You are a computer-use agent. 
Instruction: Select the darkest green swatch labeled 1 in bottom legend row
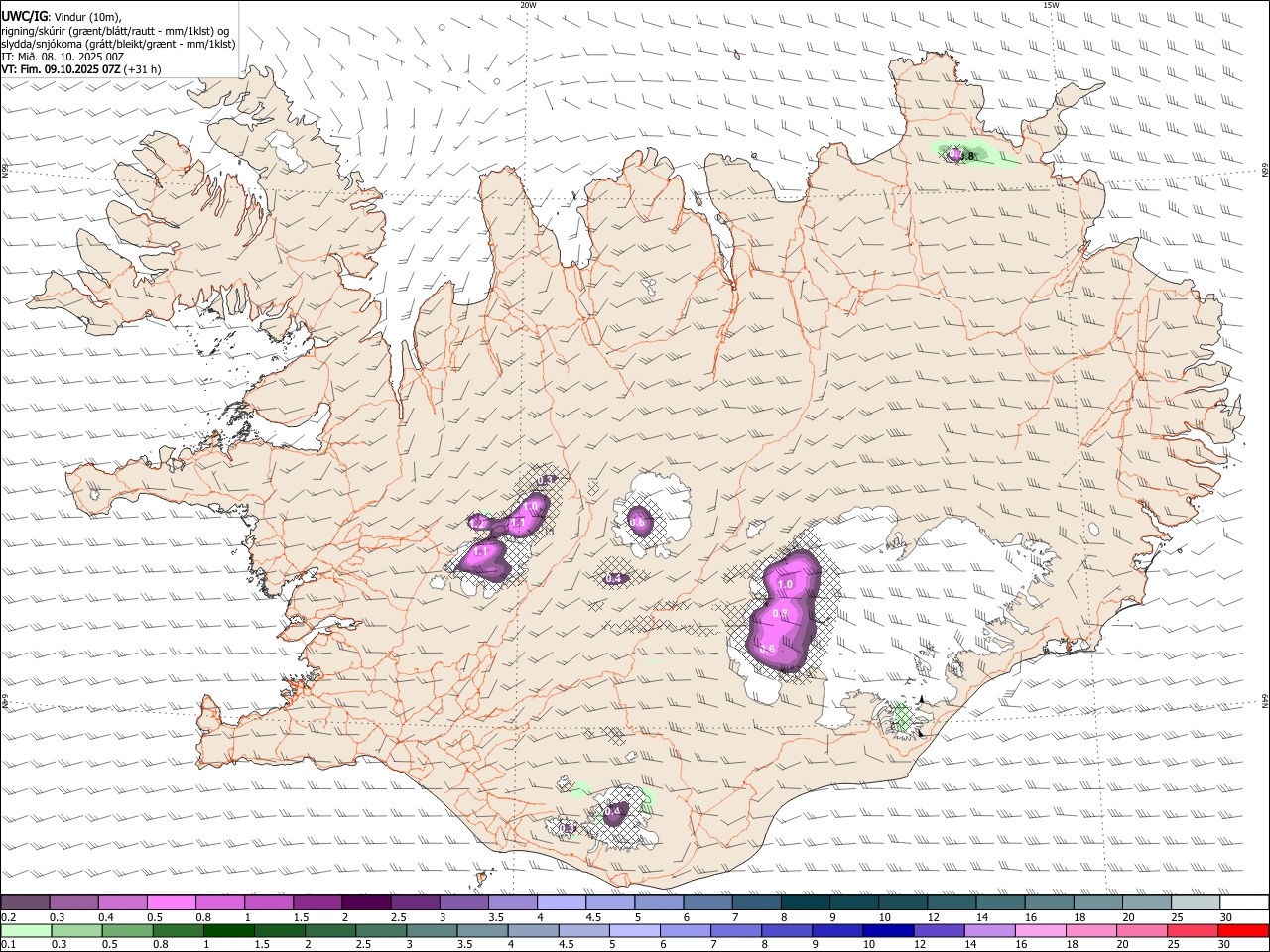pyautogui.click(x=229, y=930)
